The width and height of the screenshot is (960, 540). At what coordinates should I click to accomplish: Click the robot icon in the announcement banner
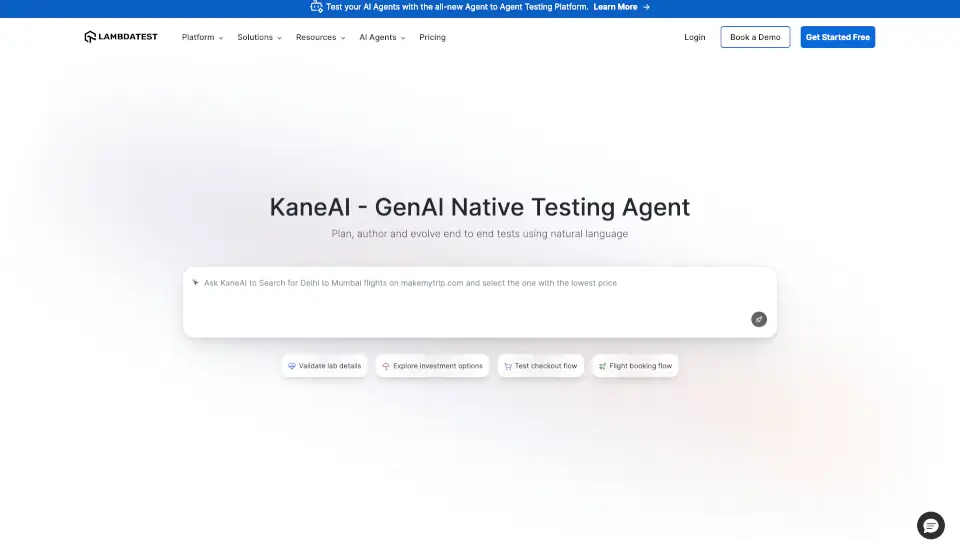point(316,7)
